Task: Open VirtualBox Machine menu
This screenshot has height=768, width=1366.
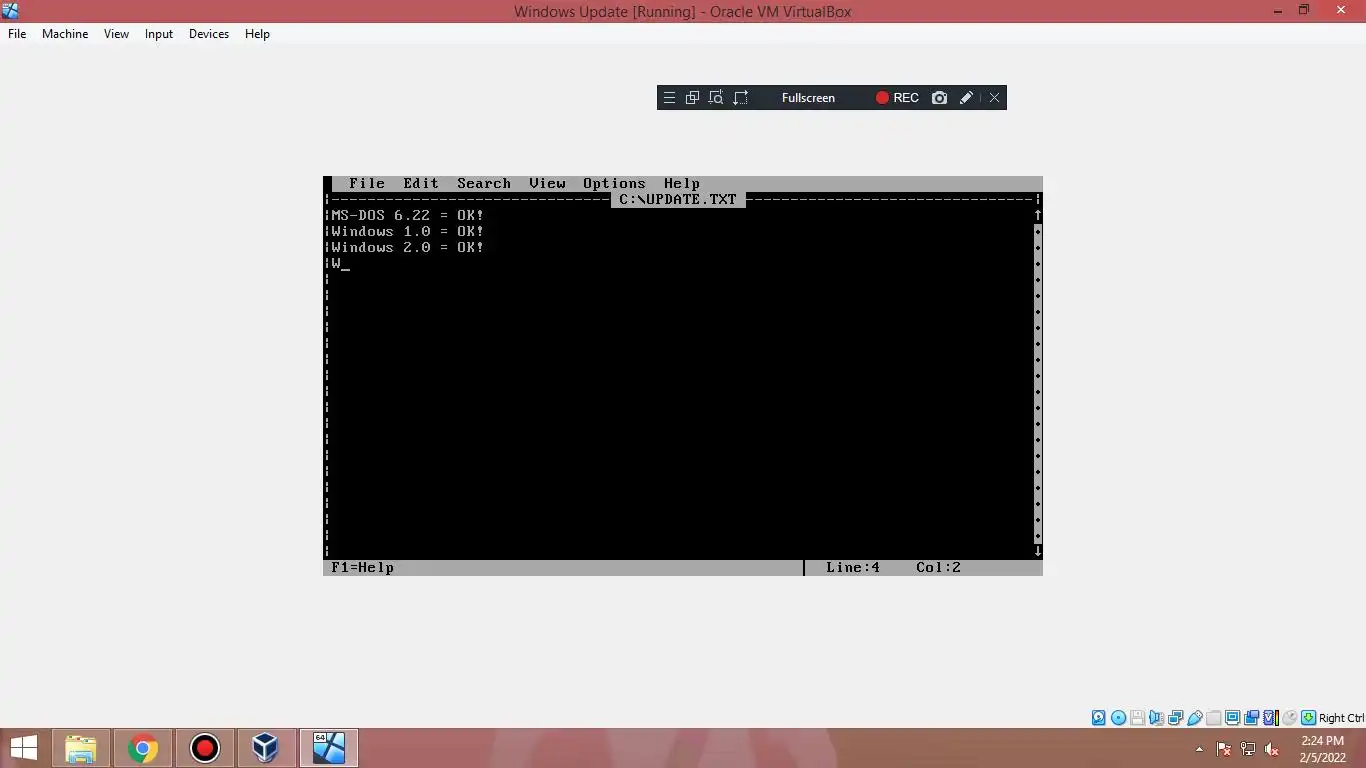Action: coord(65,33)
